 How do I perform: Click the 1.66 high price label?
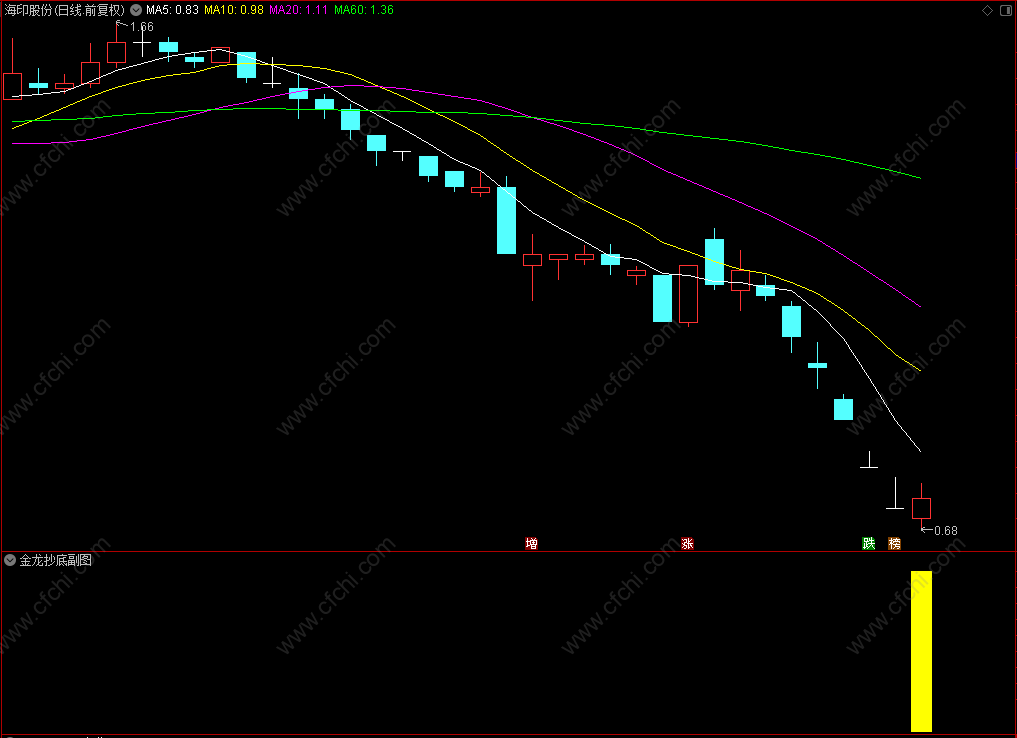pyautogui.click(x=141, y=27)
